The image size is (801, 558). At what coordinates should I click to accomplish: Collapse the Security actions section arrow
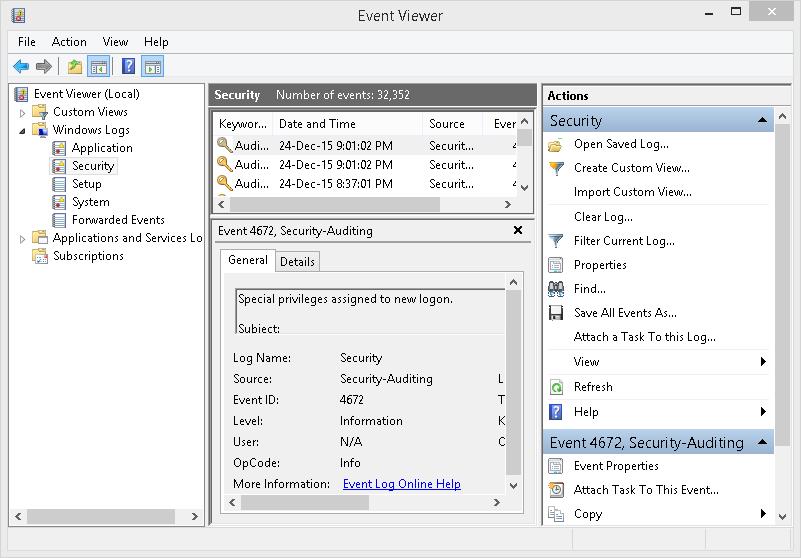click(x=762, y=120)
